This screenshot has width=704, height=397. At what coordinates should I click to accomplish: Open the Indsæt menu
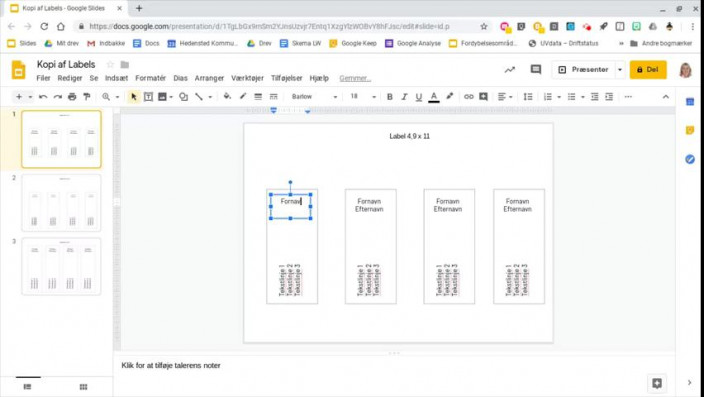116,78
